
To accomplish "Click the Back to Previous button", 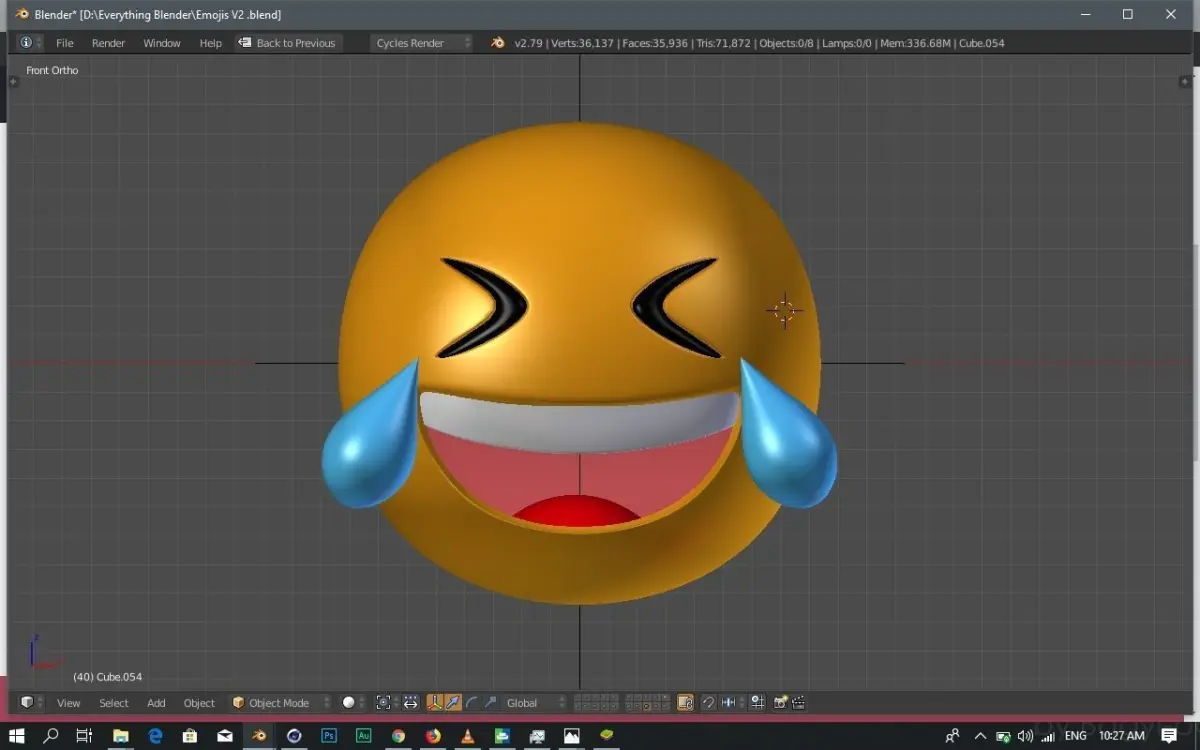I will click(287, 43).
